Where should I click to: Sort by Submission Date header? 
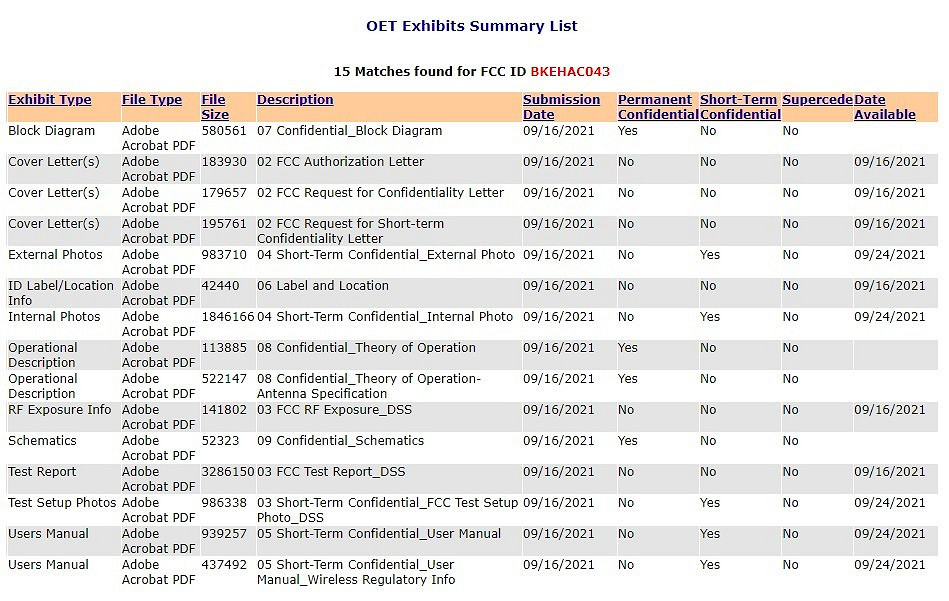561,107
